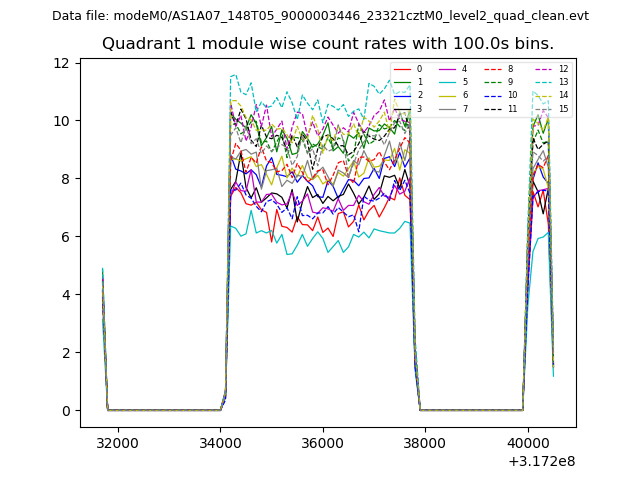Select the cyan legend line for module 5
This screenshot has width=640, height=480.
[447, 82]
